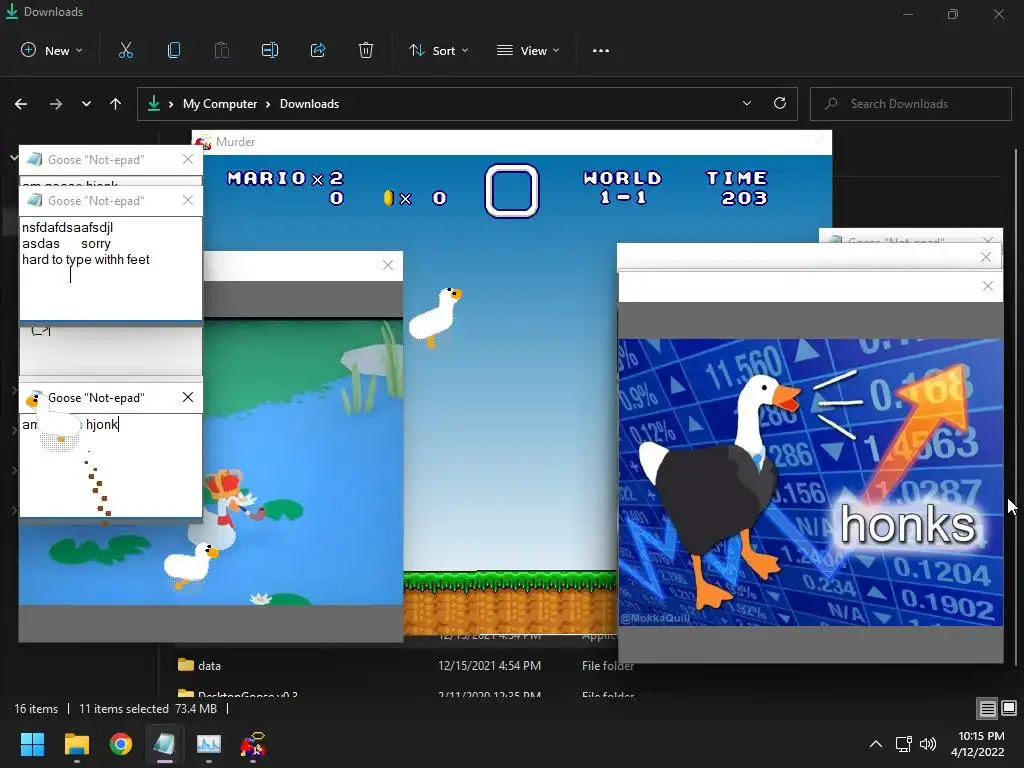Open the volume speaker tray icon
1024x768 pixels.
[x=927, y=744]
